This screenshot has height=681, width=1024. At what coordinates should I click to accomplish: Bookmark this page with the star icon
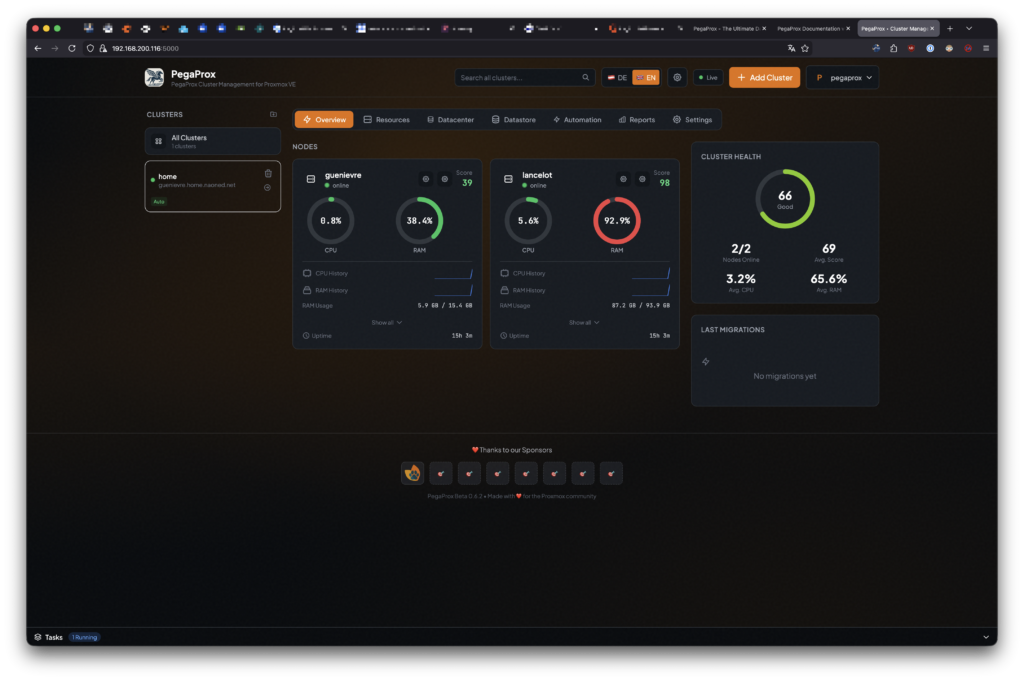[x=805, y=48]
